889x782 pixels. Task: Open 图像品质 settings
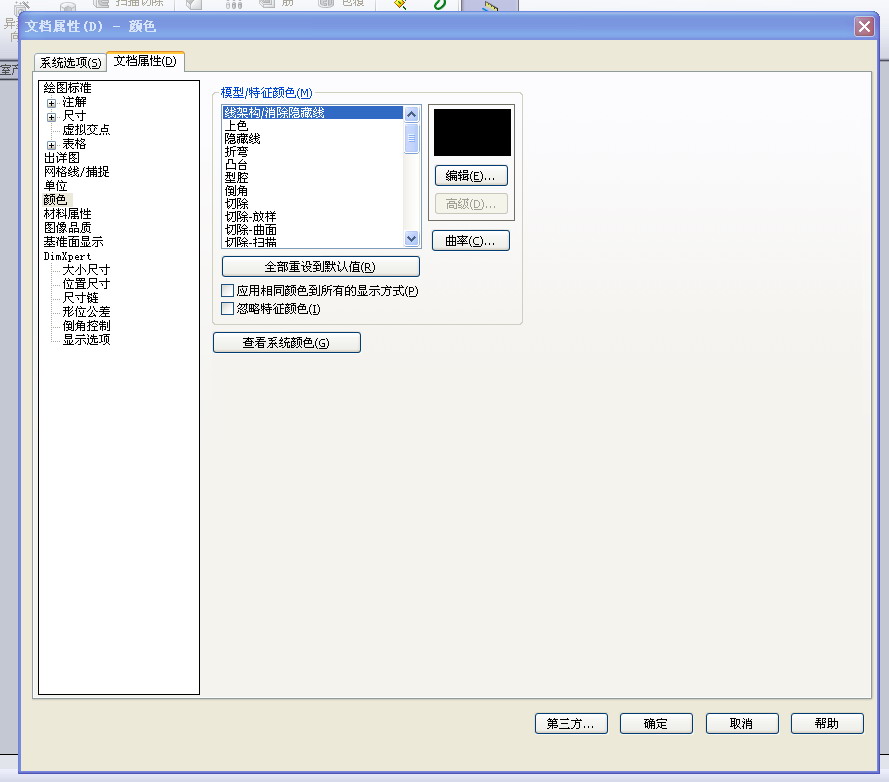67,228
